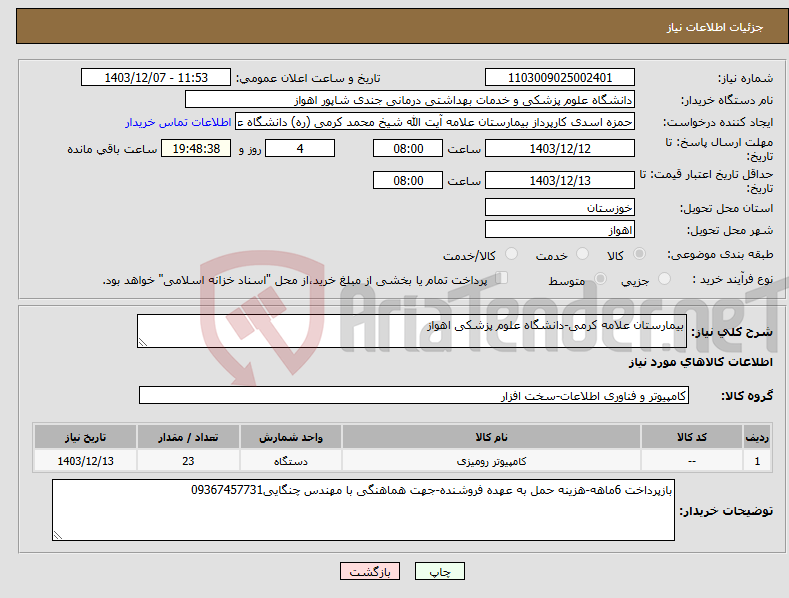
Task: Click the تاریخ نیاز column header
Action: point(86,437)
